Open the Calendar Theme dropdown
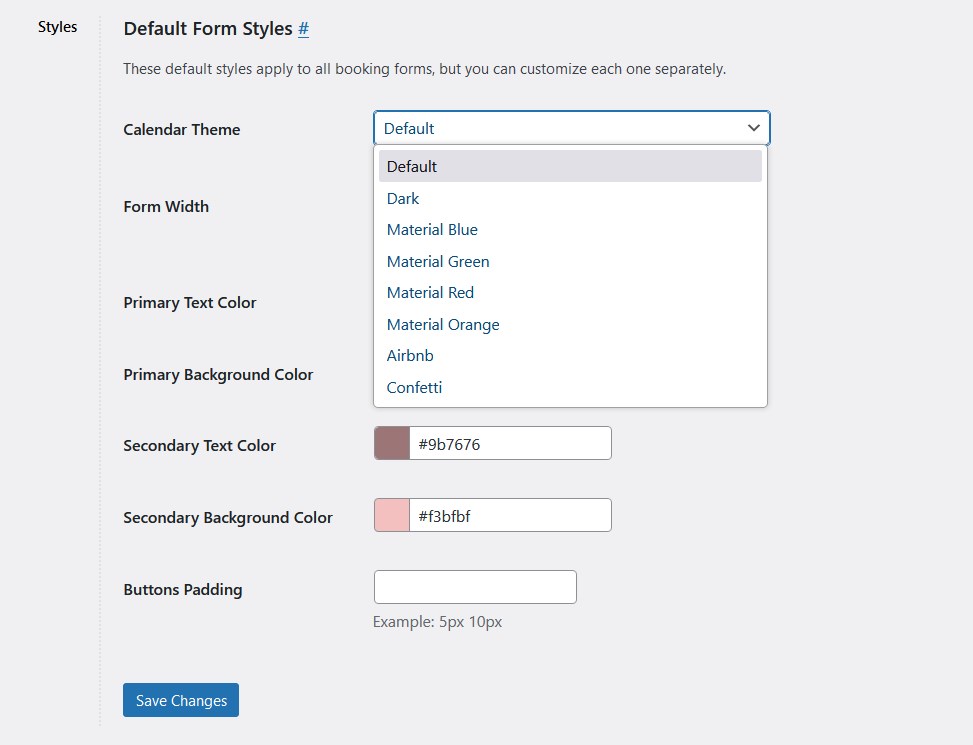This screenshot has width=973, height=745. [x=572, y=128]
